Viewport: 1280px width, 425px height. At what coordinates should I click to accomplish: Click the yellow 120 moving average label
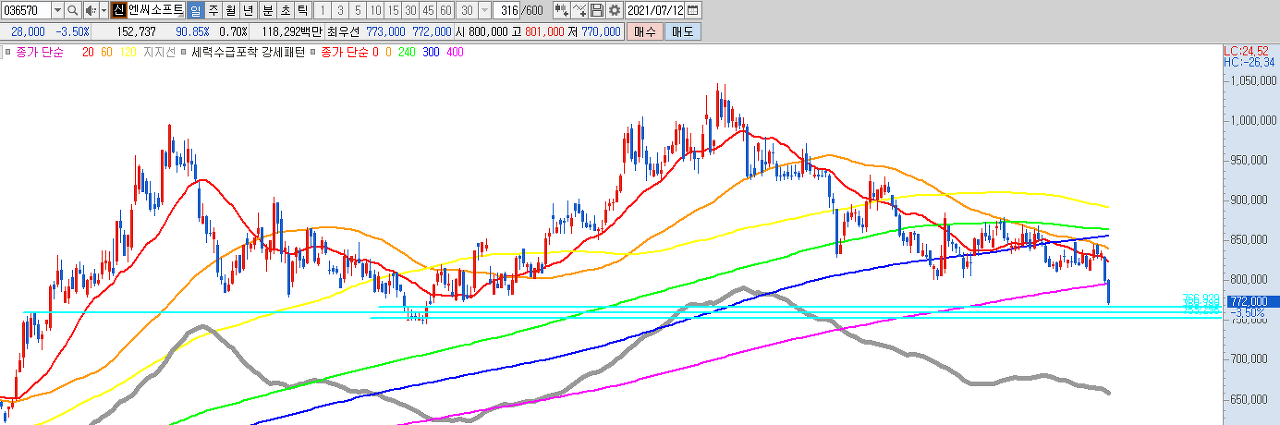coord(129,51)
